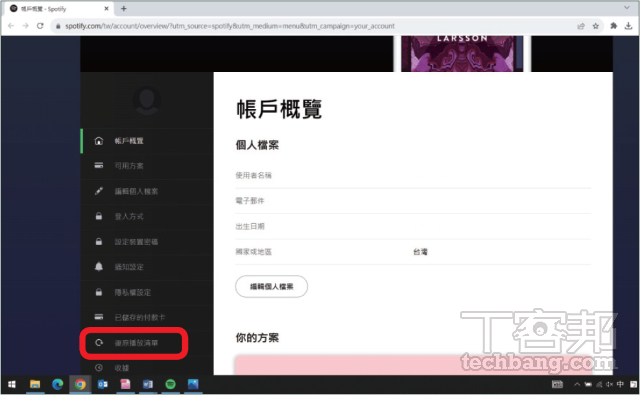Screen dimensions: 640x395
Task: Go to 登入方式 sidebar item
Action: (x=147, y=216)
